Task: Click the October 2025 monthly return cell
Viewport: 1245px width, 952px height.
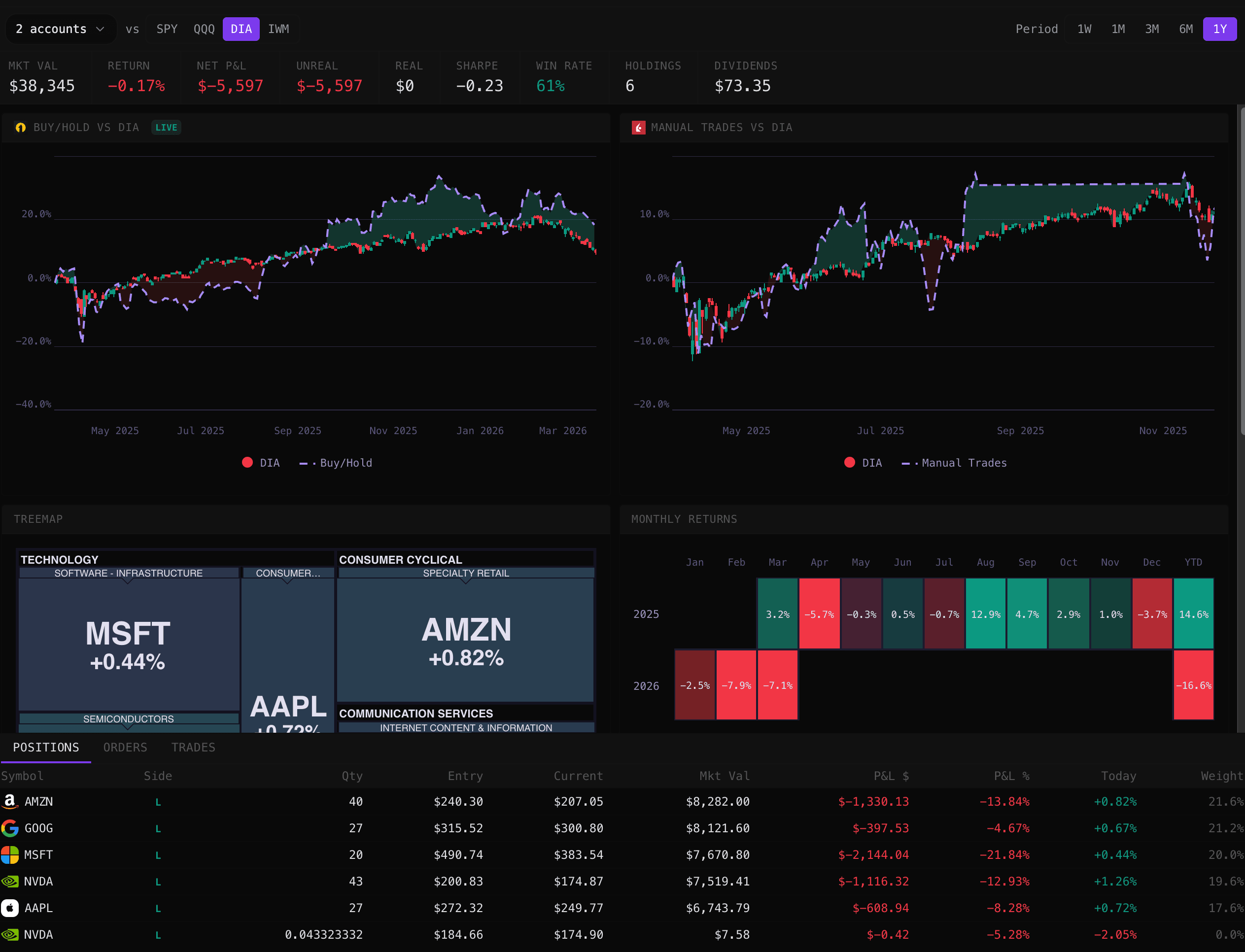Action: [x=1069, y=613]
